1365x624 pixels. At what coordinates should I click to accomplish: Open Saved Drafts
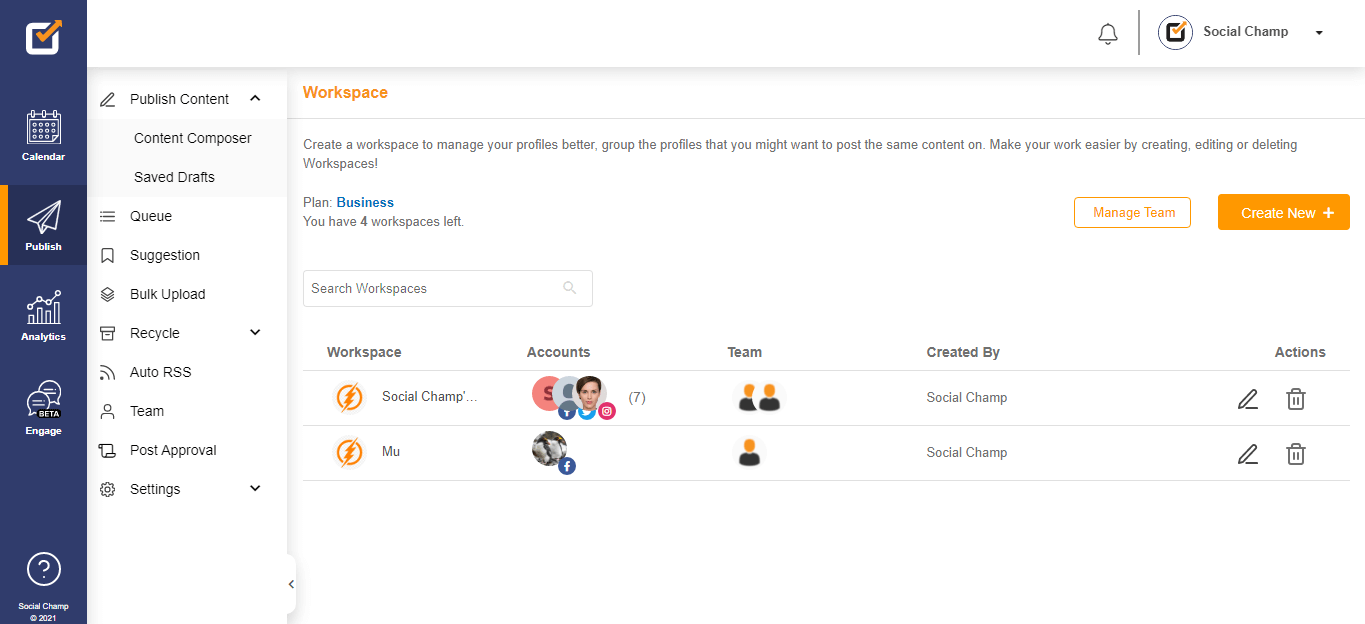tap(174, 177)
